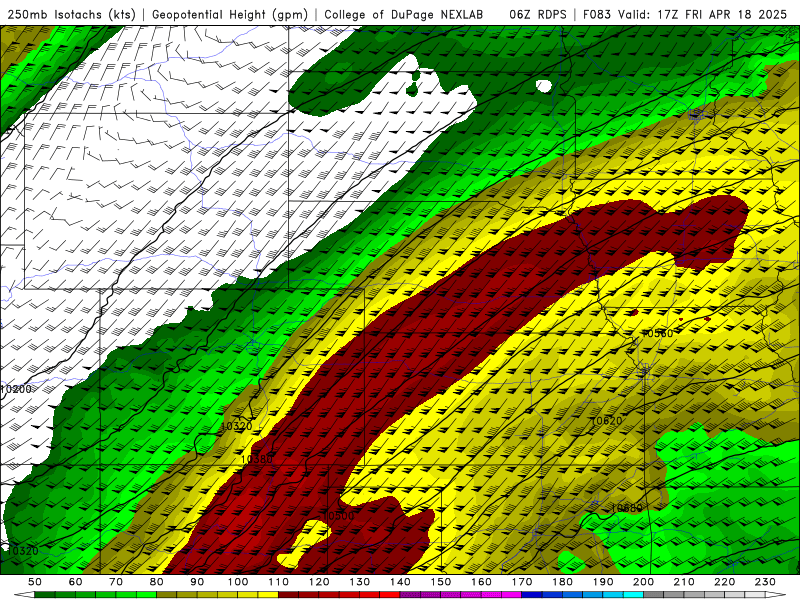800x600 pixels.
Task: Click the 210 value on the color scale
Action: (x=685, y=582)
